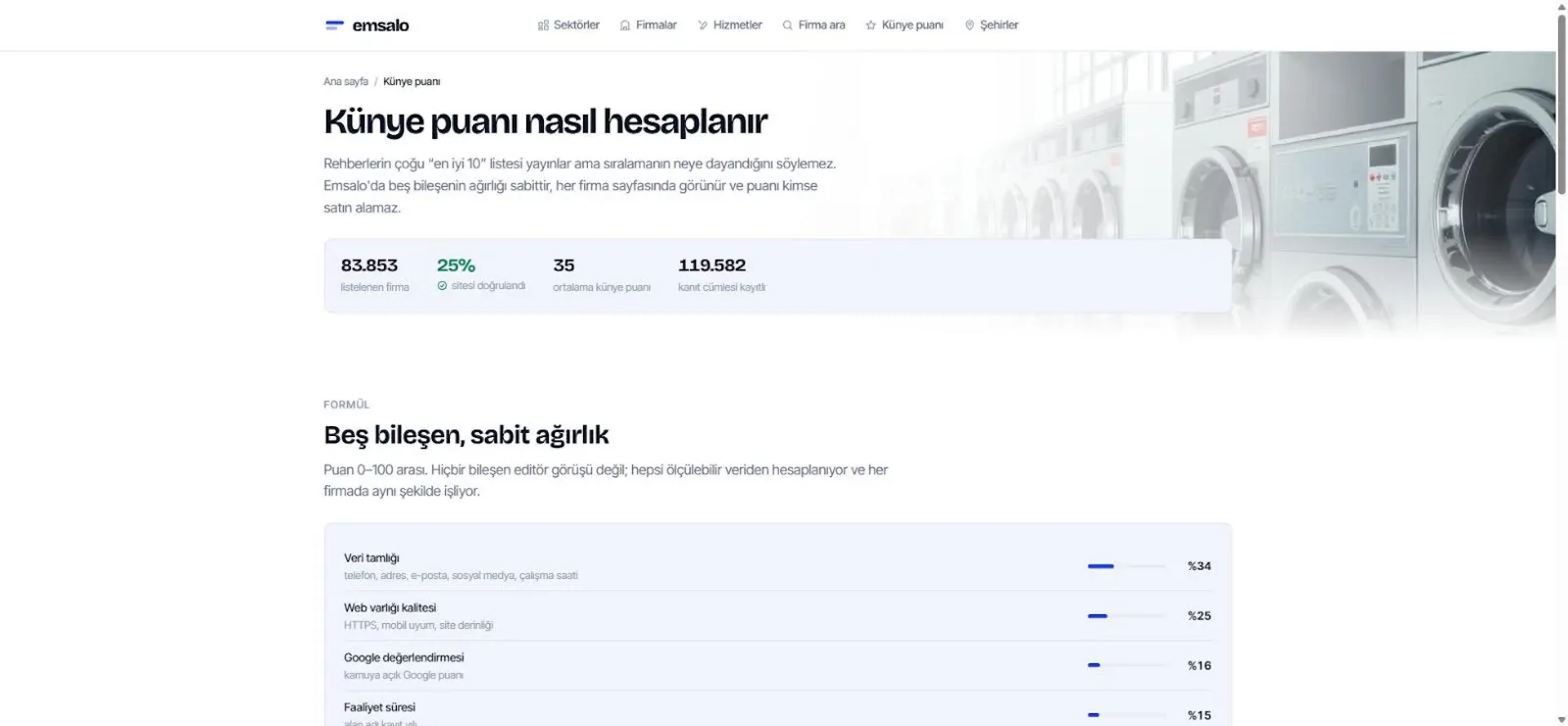This screenshot has height=726, width=1568.
Task: Click the "Veri tamlığı" row title
Action: (x=371, y=558)
